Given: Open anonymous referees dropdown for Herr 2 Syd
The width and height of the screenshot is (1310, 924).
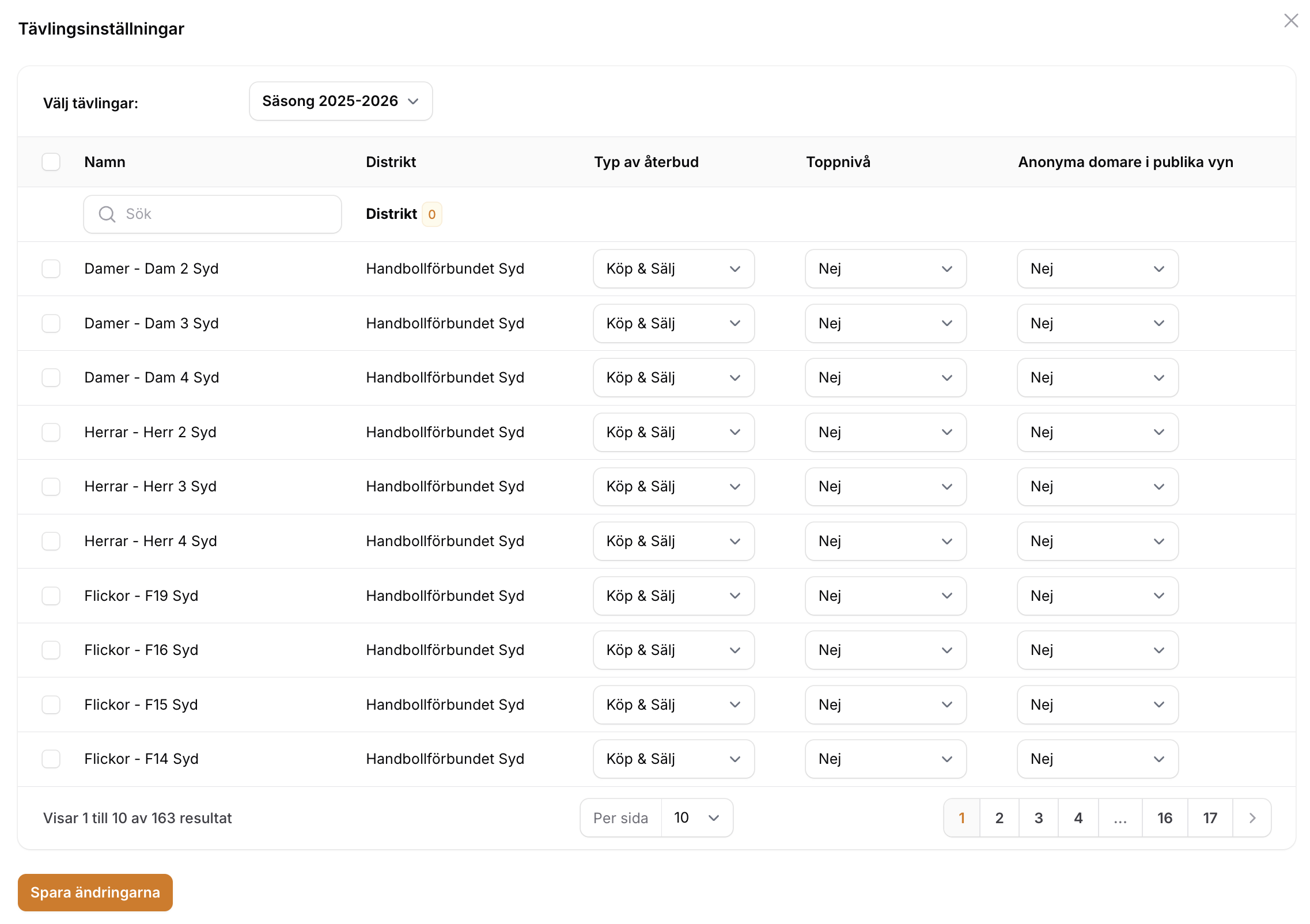Looking at the screenshot, I should (1098, 432).
